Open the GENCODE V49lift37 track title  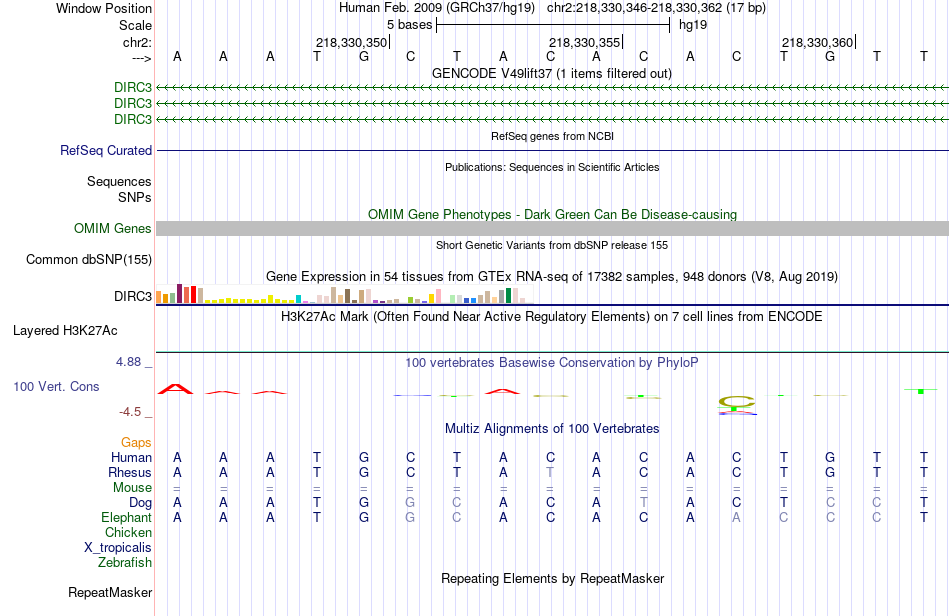click(552, 73)
